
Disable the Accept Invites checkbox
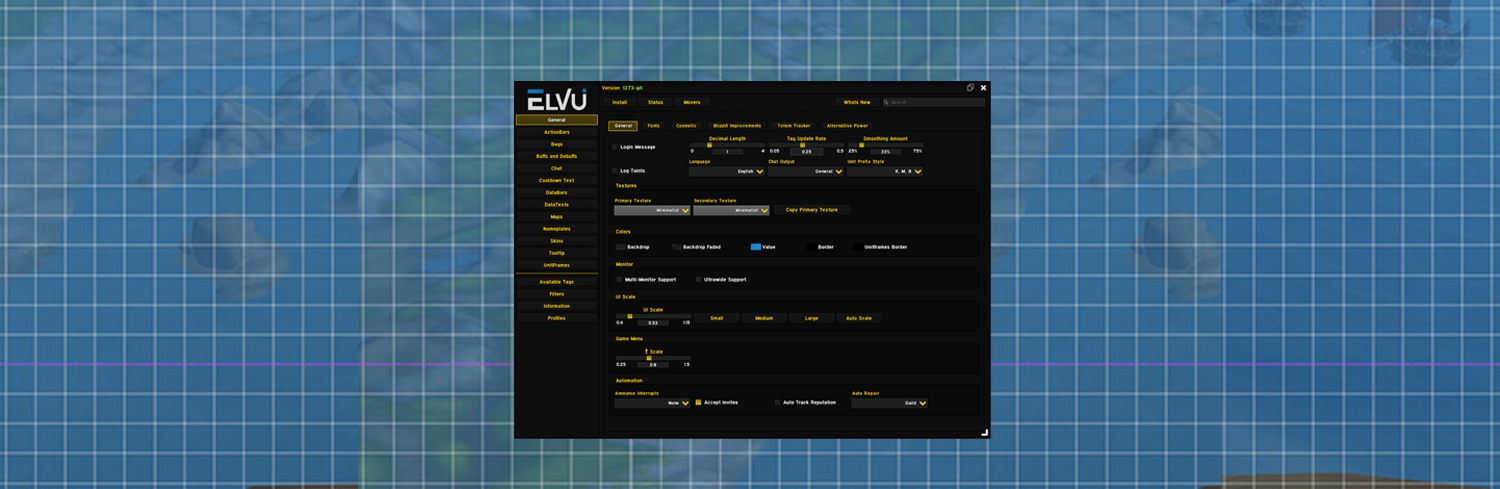click(698, 402)
